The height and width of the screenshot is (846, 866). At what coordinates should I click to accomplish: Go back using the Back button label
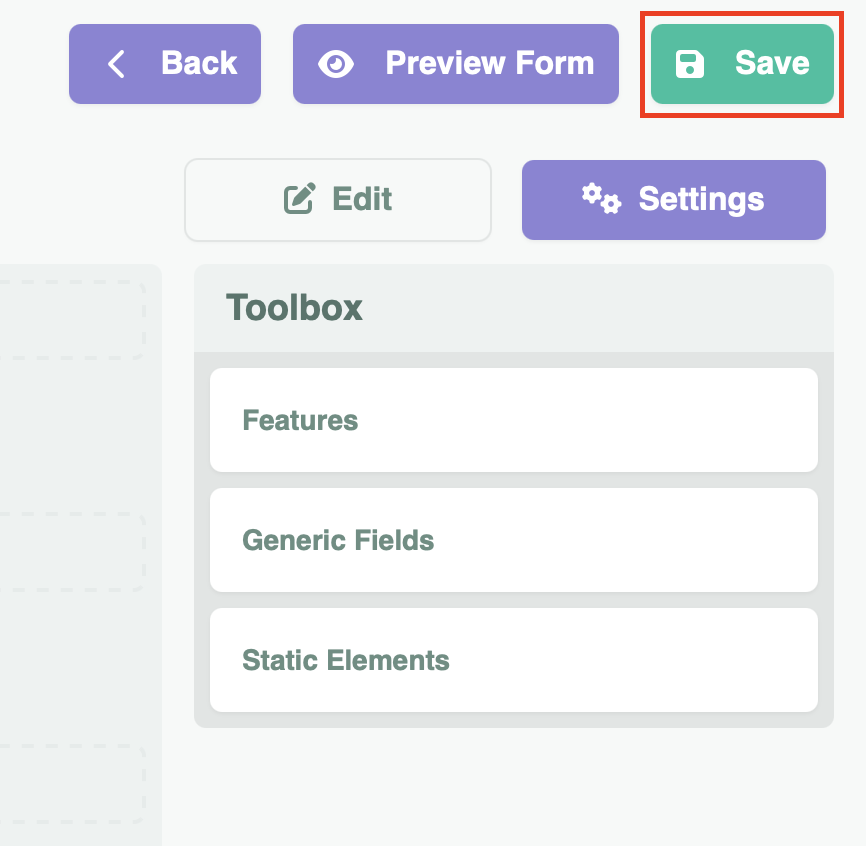(x=199, y=64)
